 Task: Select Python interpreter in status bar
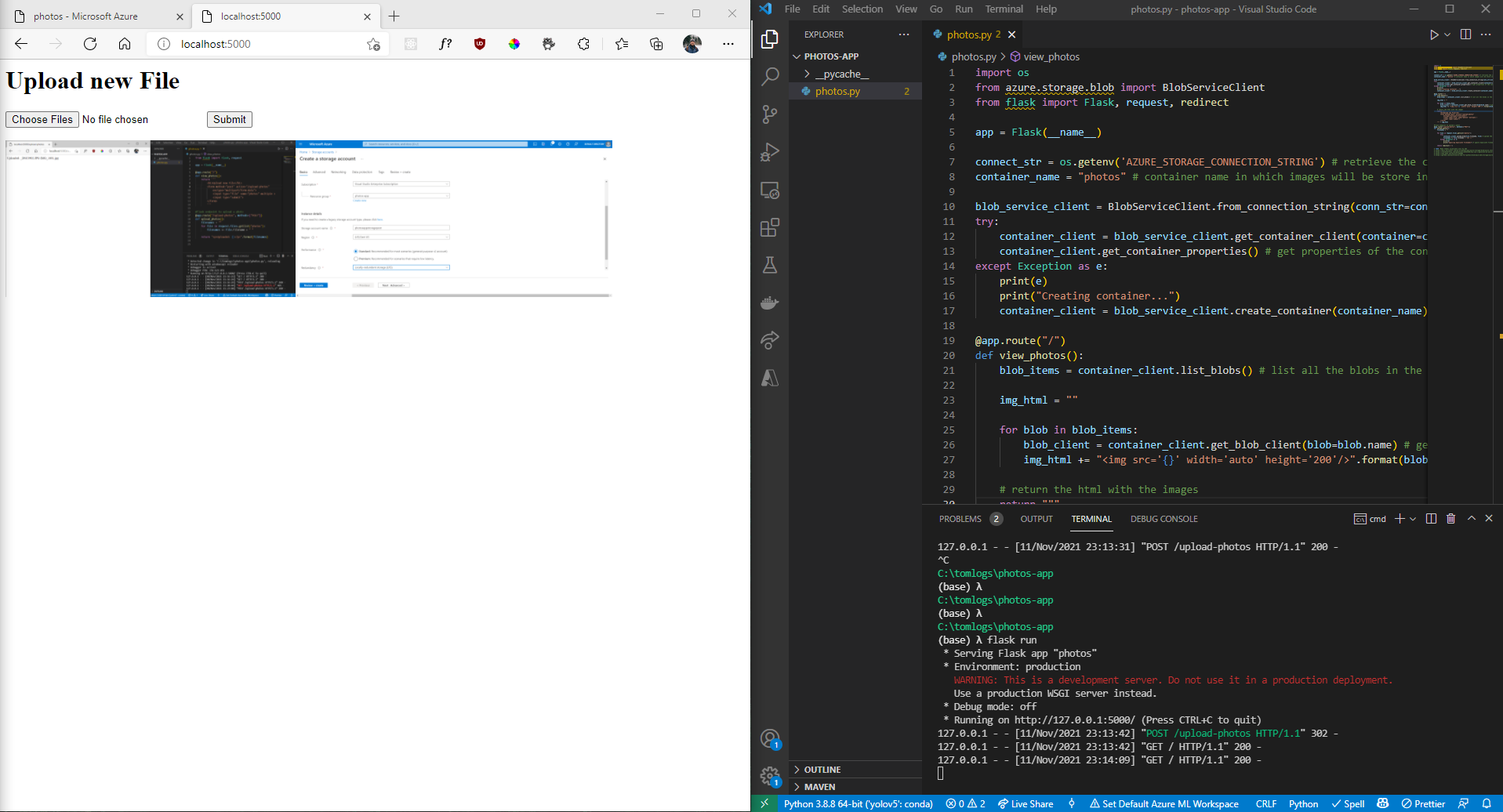pos(858,804)
